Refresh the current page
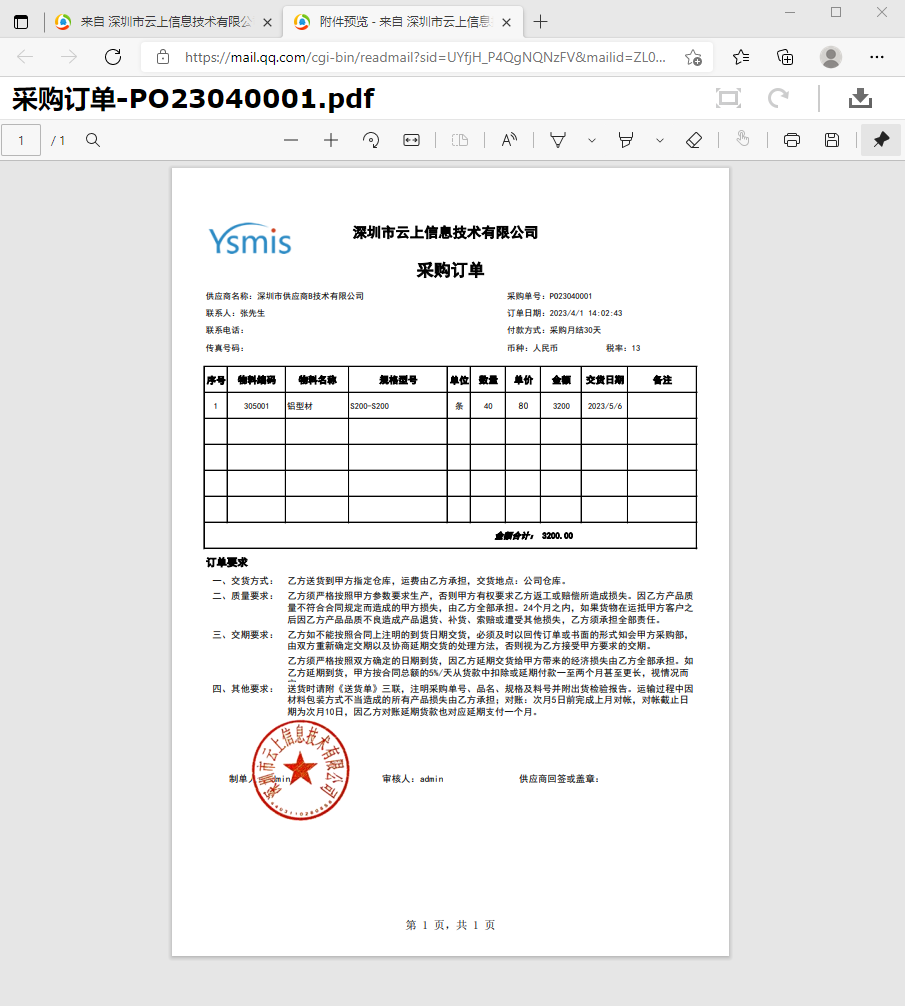 point(113,57)
